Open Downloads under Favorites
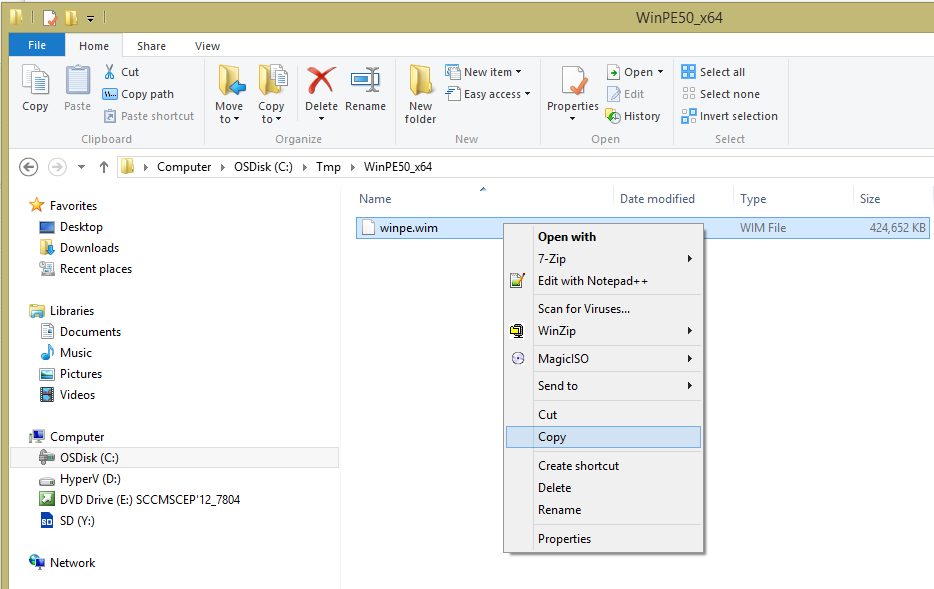The width and height of the screenshot is (934, 589). coord(79,248)
